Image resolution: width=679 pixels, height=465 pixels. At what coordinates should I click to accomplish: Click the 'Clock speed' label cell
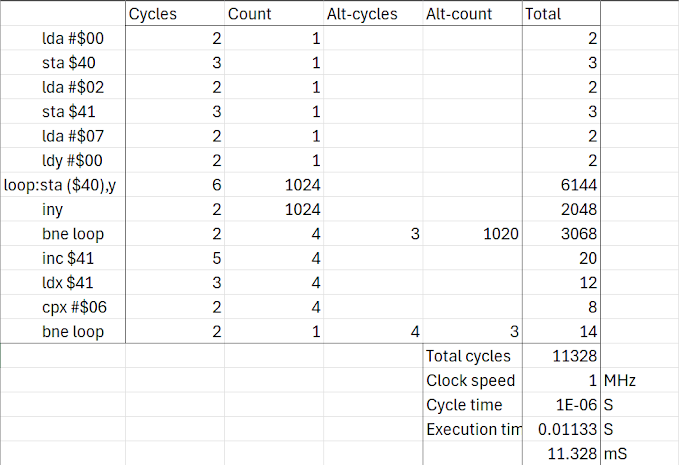pos(472,381)
